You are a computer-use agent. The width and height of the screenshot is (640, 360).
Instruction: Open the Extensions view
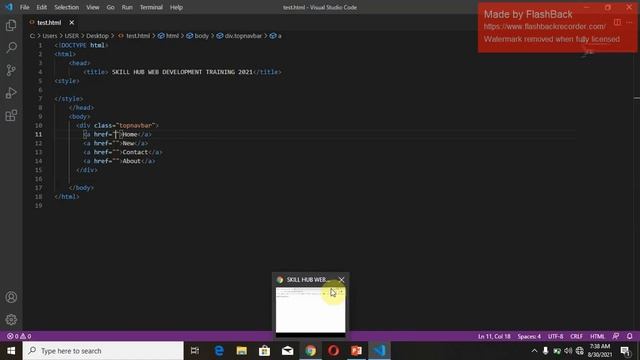[11, 116]
